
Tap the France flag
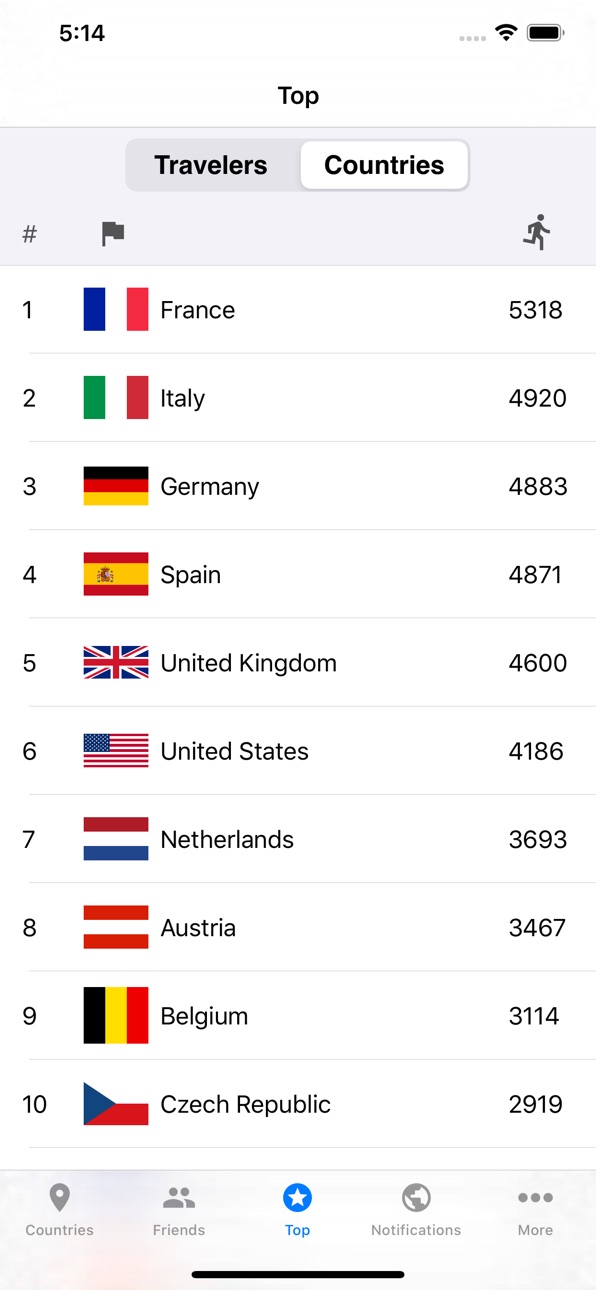(x=116, y=309)
